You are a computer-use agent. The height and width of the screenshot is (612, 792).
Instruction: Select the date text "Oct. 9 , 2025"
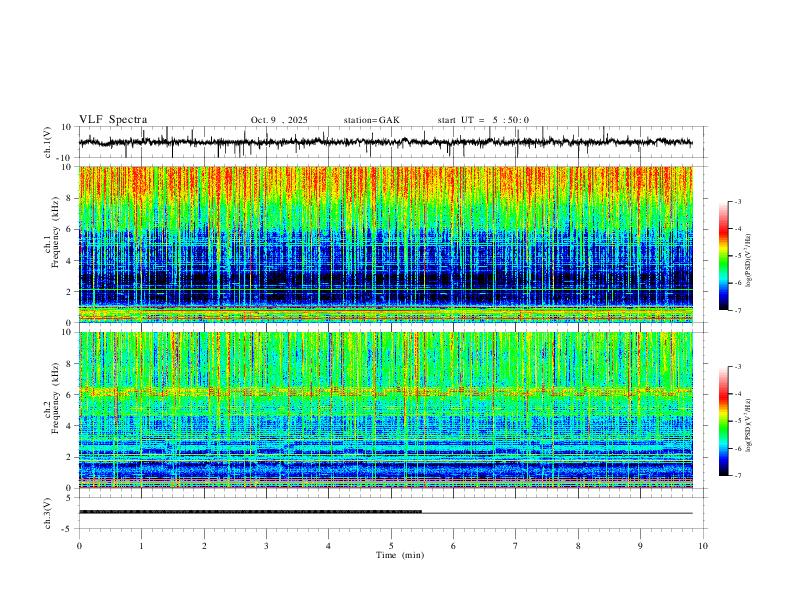pos(279,120)
